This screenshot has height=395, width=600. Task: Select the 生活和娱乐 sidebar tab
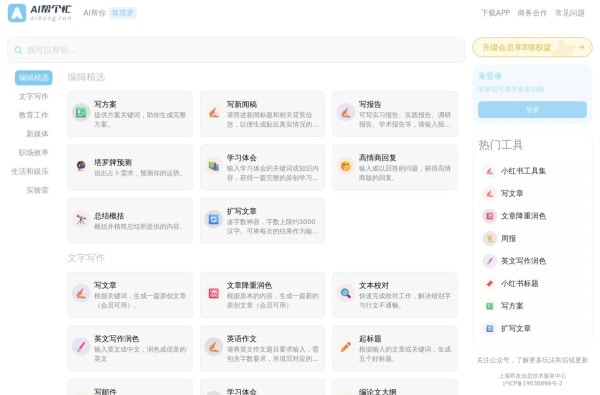[30, 171]
